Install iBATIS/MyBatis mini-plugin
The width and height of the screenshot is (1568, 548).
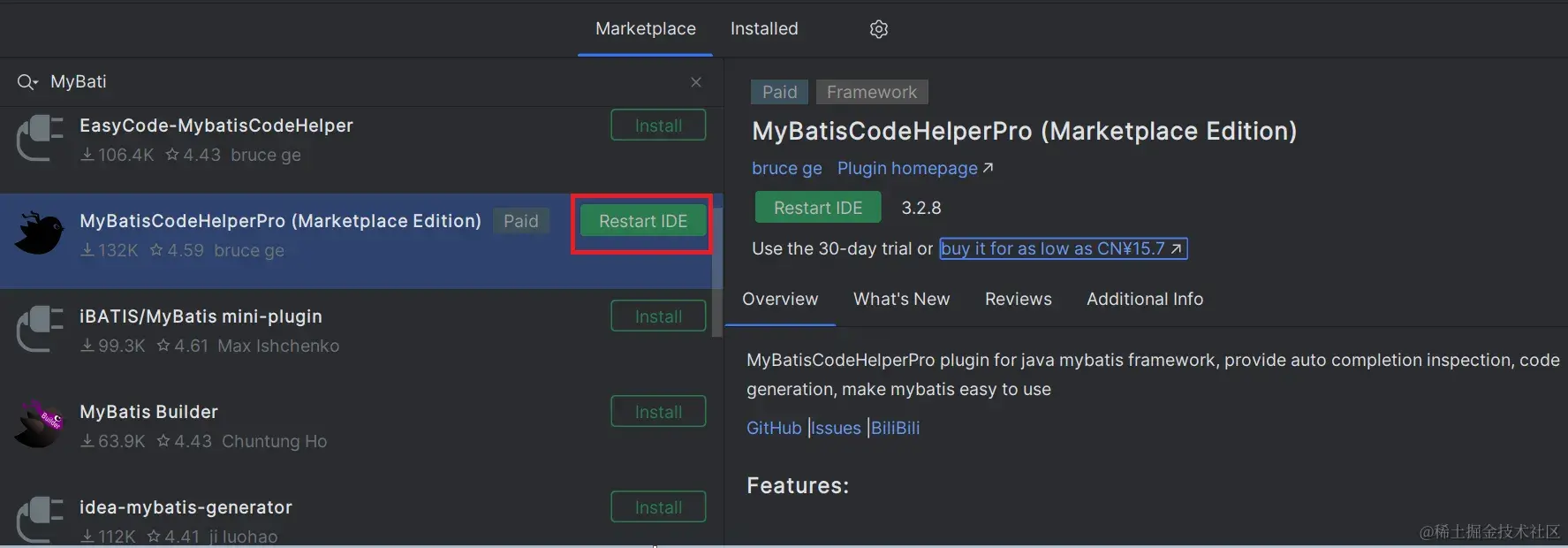pos(658,316)
